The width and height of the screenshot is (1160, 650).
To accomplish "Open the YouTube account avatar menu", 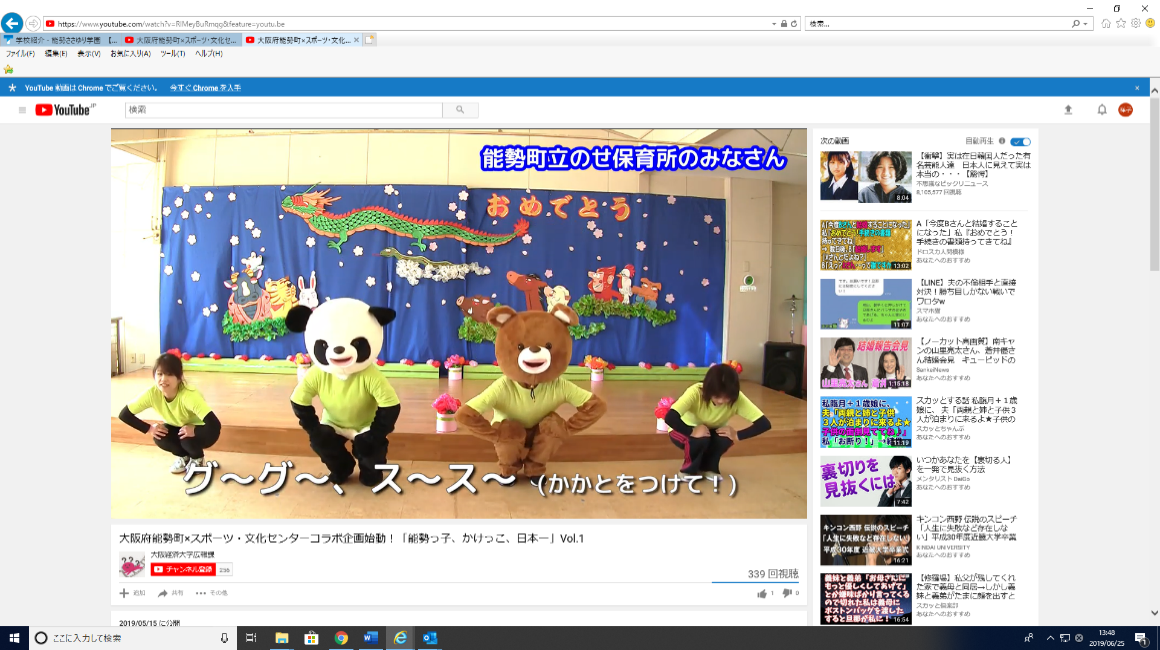I will coord(1125,110).
